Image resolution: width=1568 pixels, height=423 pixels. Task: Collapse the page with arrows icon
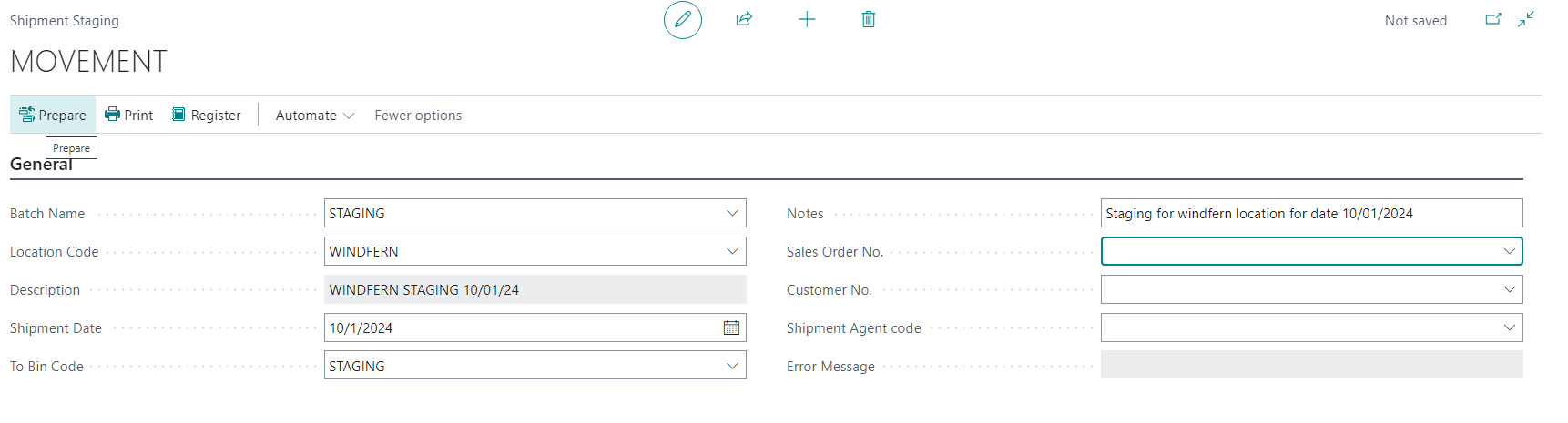(x=1526, y=19)
